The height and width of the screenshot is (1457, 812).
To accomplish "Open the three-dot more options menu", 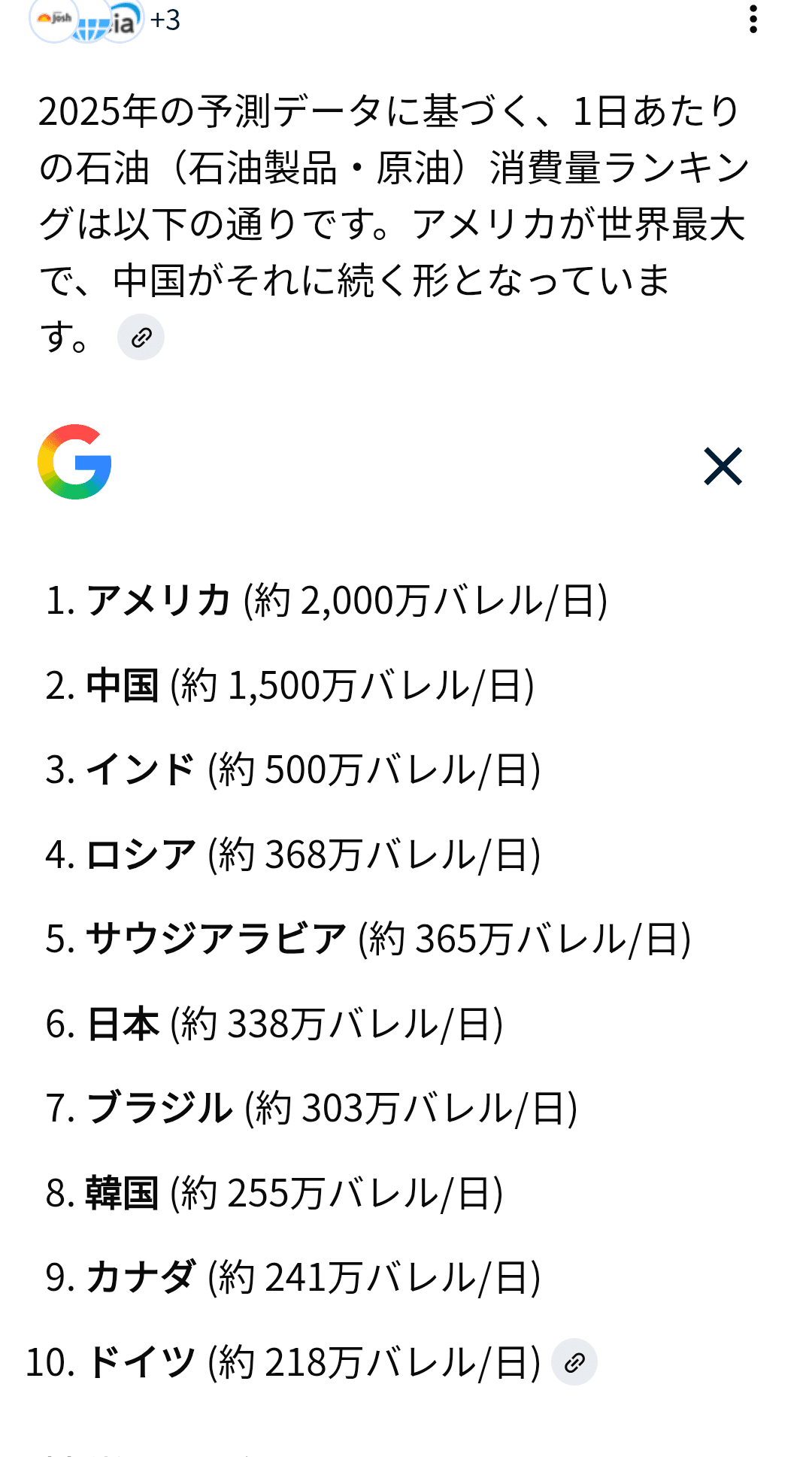I will pos(753,20).
